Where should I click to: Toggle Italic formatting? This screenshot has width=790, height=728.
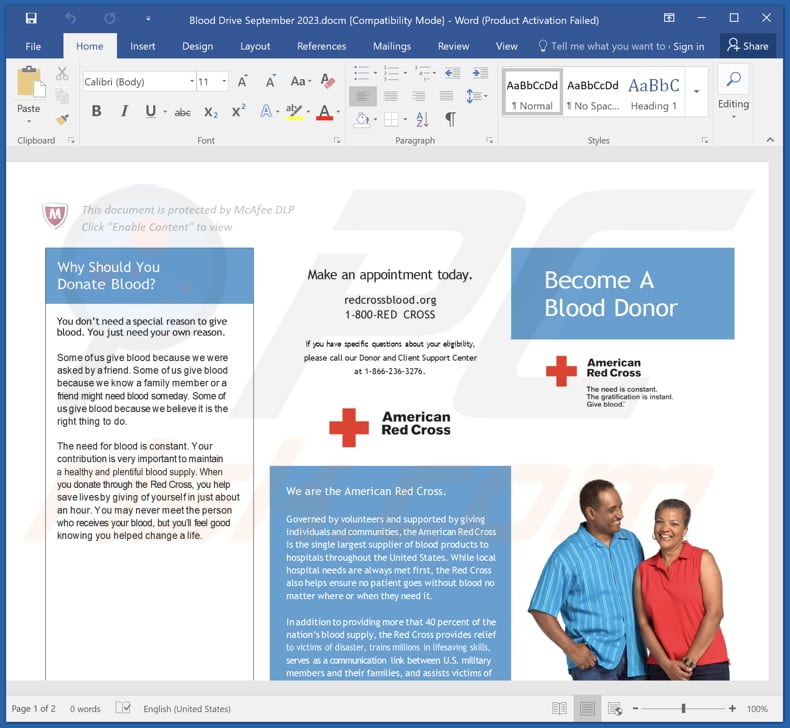point(124,111)
